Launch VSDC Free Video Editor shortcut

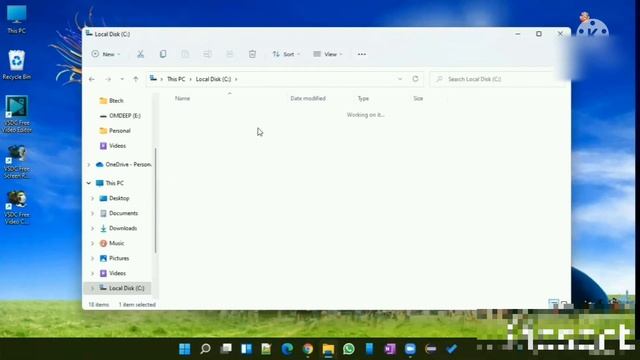(17, 115)
